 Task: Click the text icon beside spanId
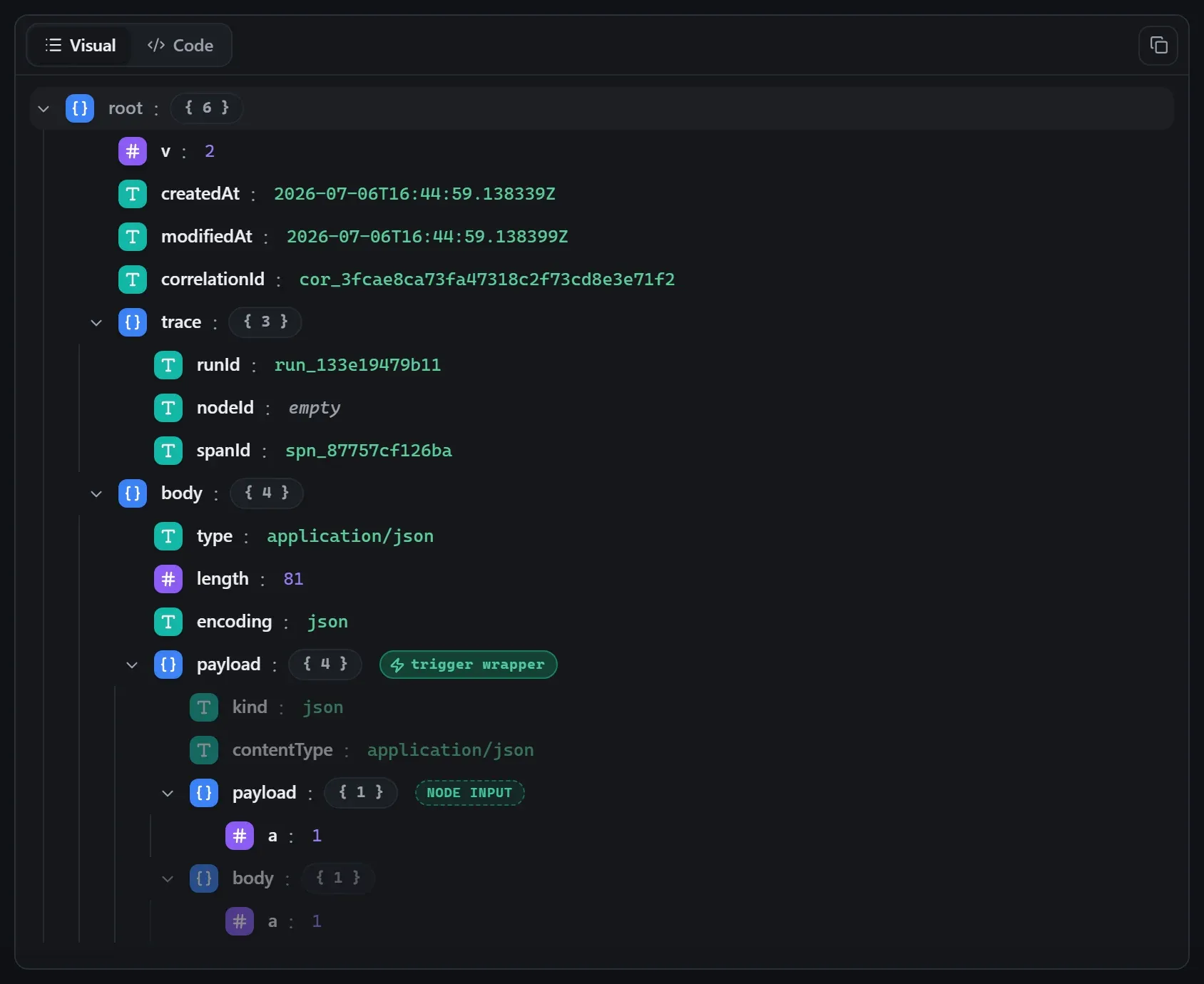click(168, 451)
